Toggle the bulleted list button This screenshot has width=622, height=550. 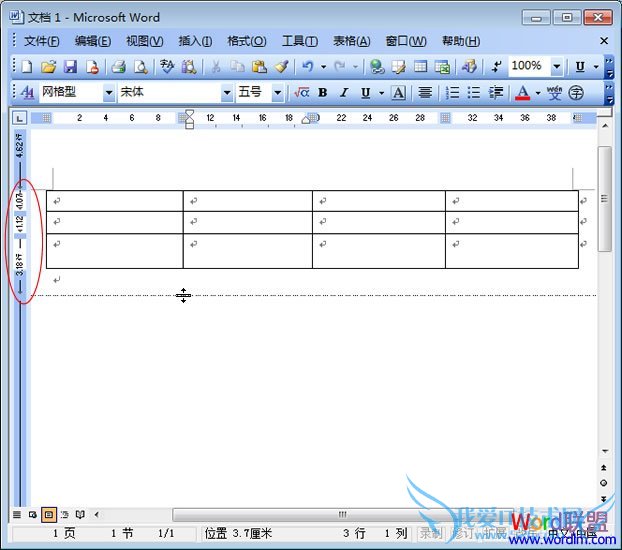[473, 93]
